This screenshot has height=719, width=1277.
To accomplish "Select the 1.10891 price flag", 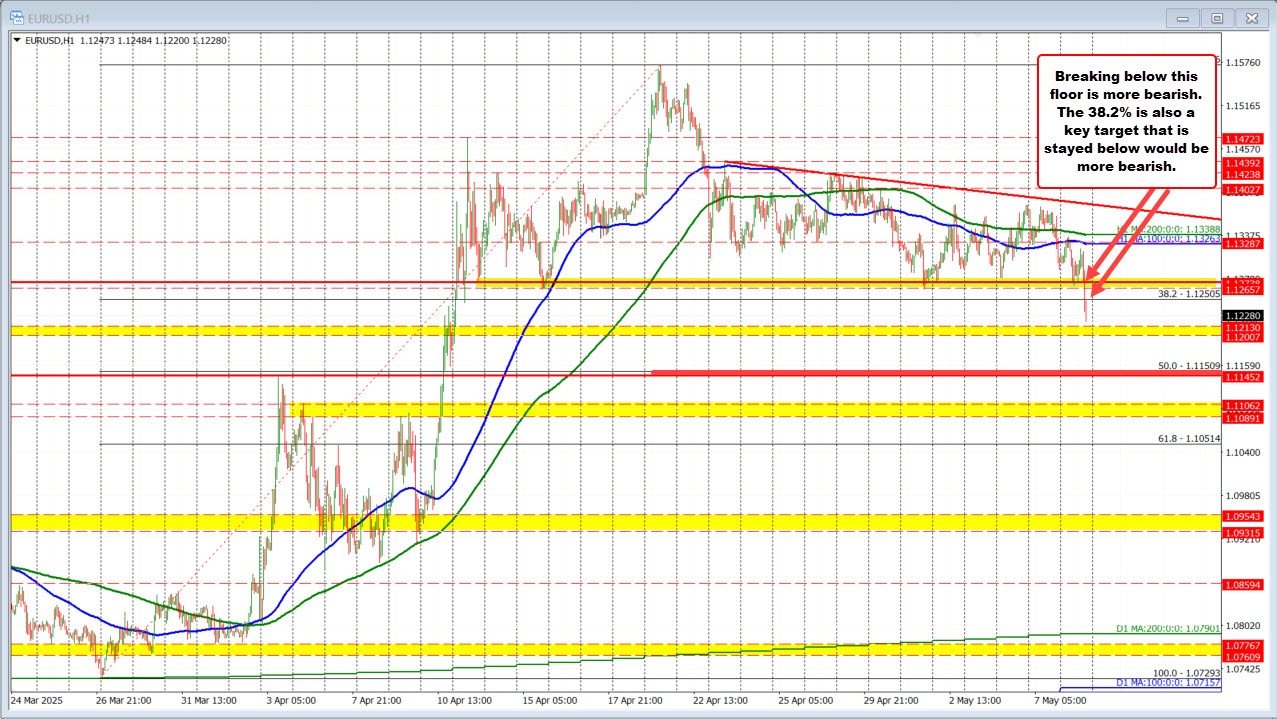I will 1243,418.
